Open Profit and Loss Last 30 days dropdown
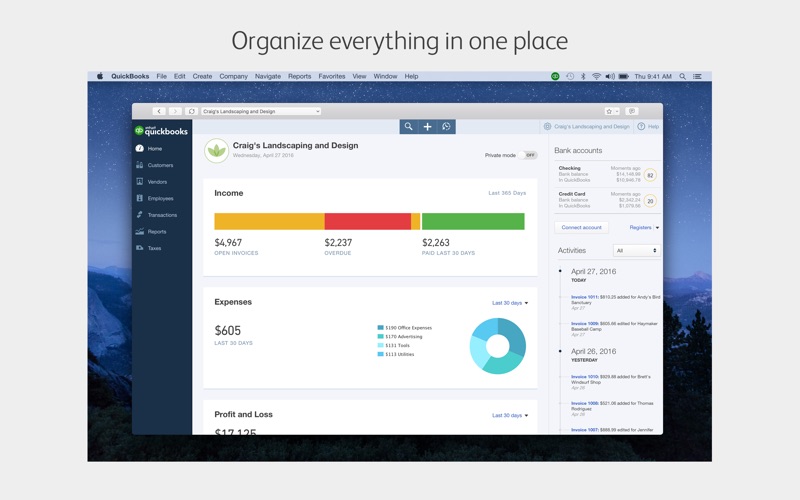Image resolution: width=800 pixels, height=500 pixels. click(x=510, y=415)
